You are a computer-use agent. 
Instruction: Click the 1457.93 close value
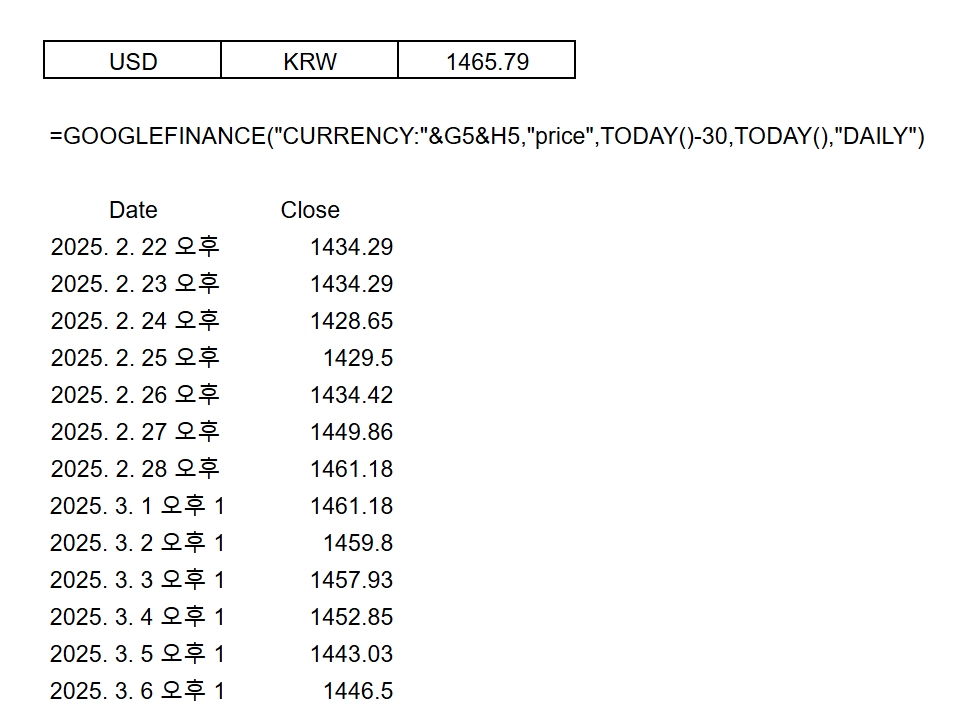[x=351, y=581]
